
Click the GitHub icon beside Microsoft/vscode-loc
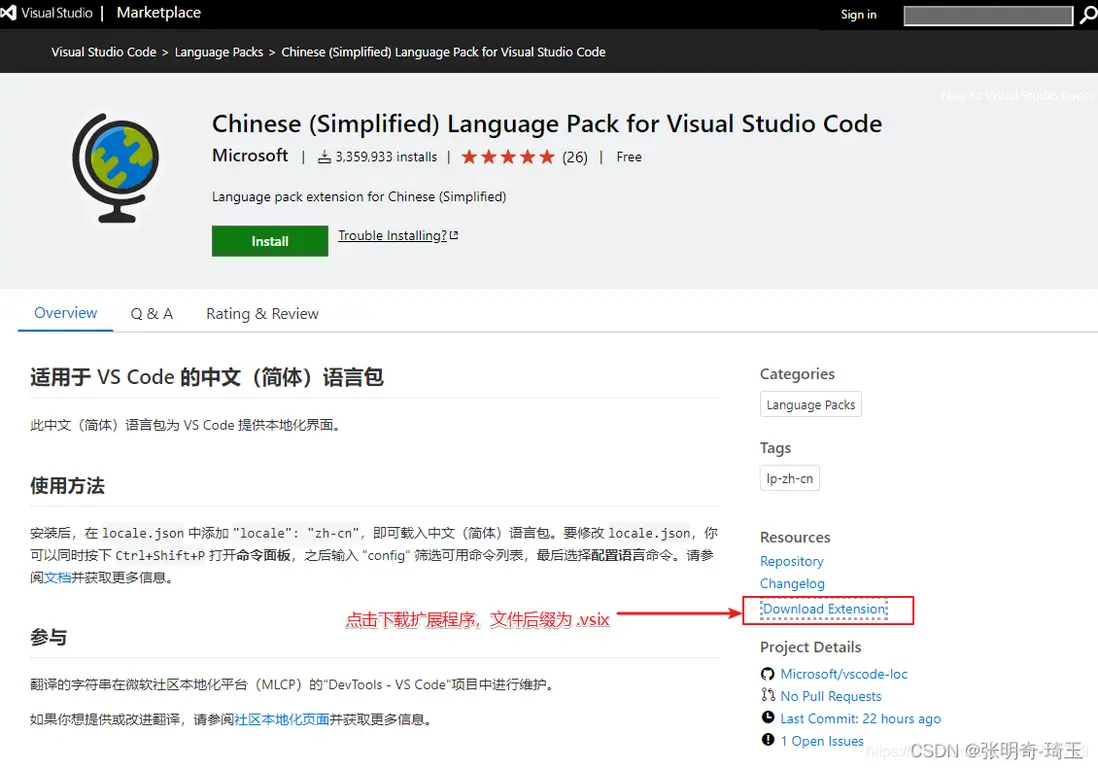coord(767,674)
